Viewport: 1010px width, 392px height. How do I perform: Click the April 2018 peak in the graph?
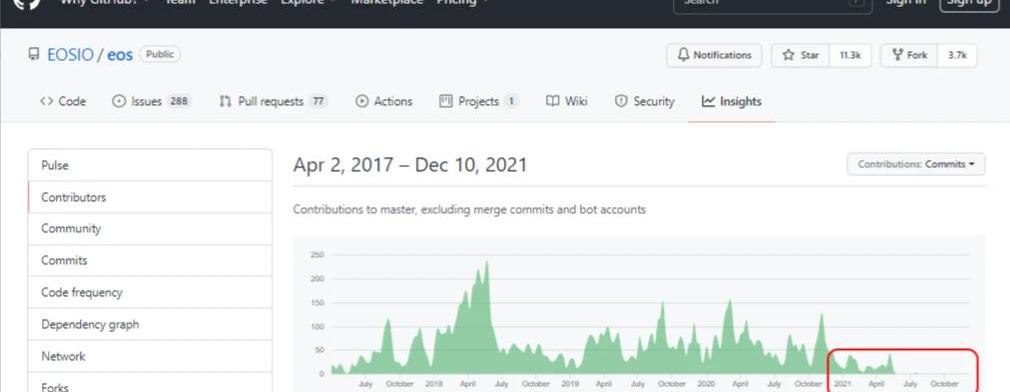486,264
